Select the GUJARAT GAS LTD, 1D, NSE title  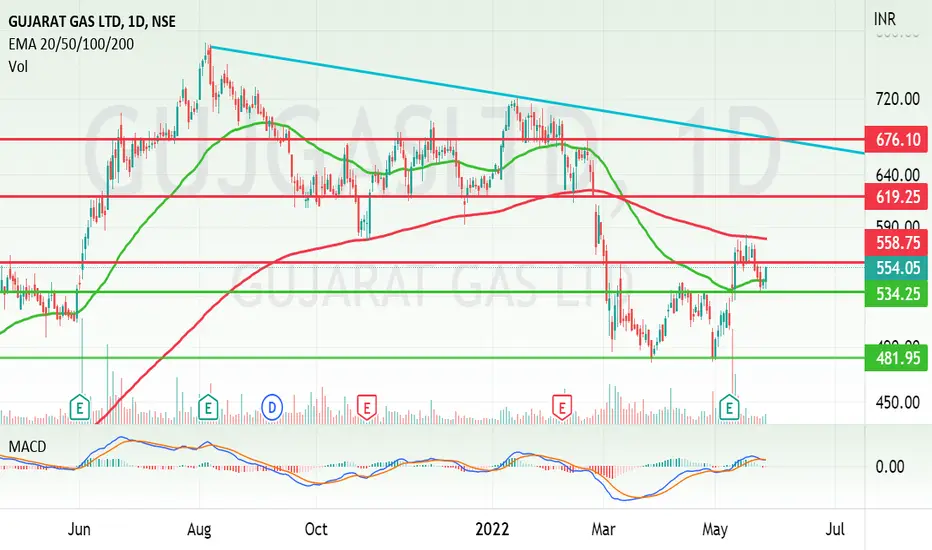click(92, 22)
